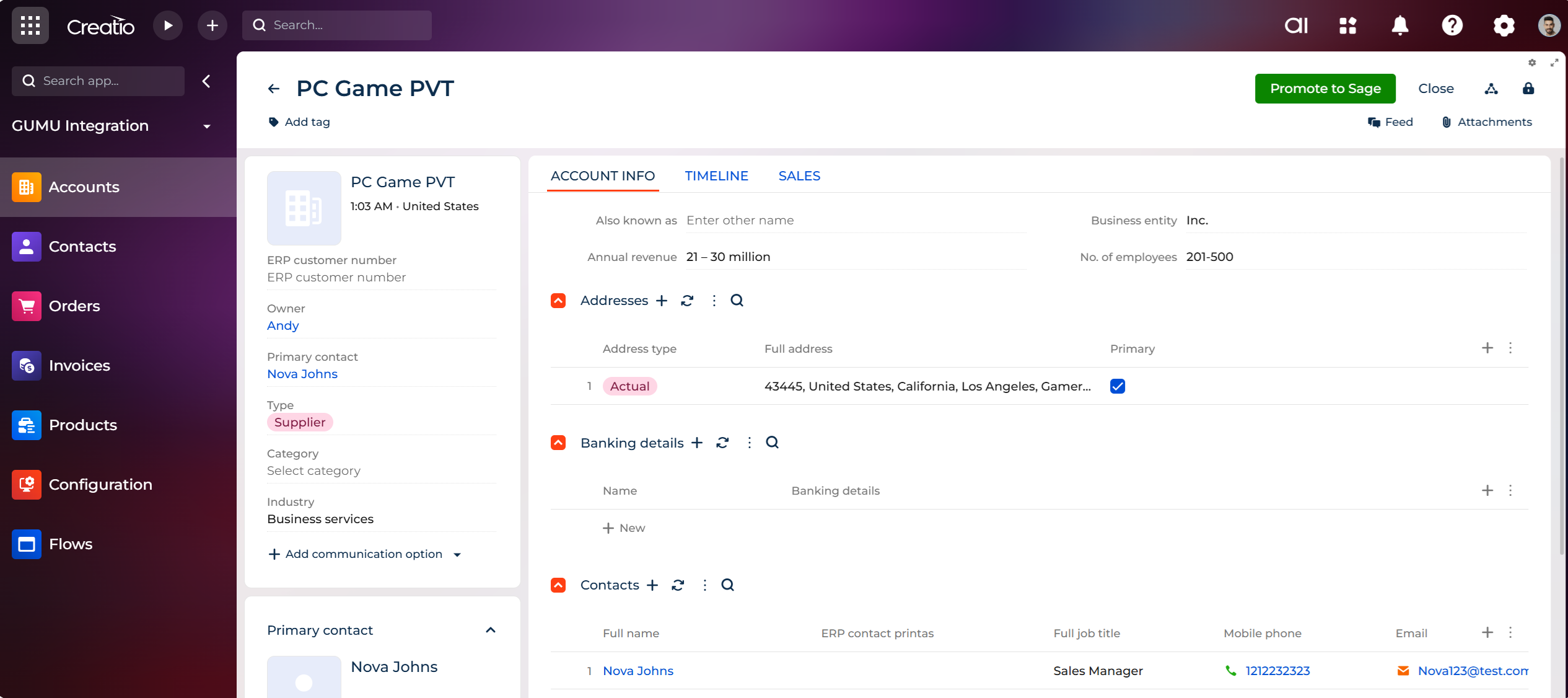This screenshot has width=1568, height=698.
Task: Click the Promote to Sage button
Action: 1325,89
